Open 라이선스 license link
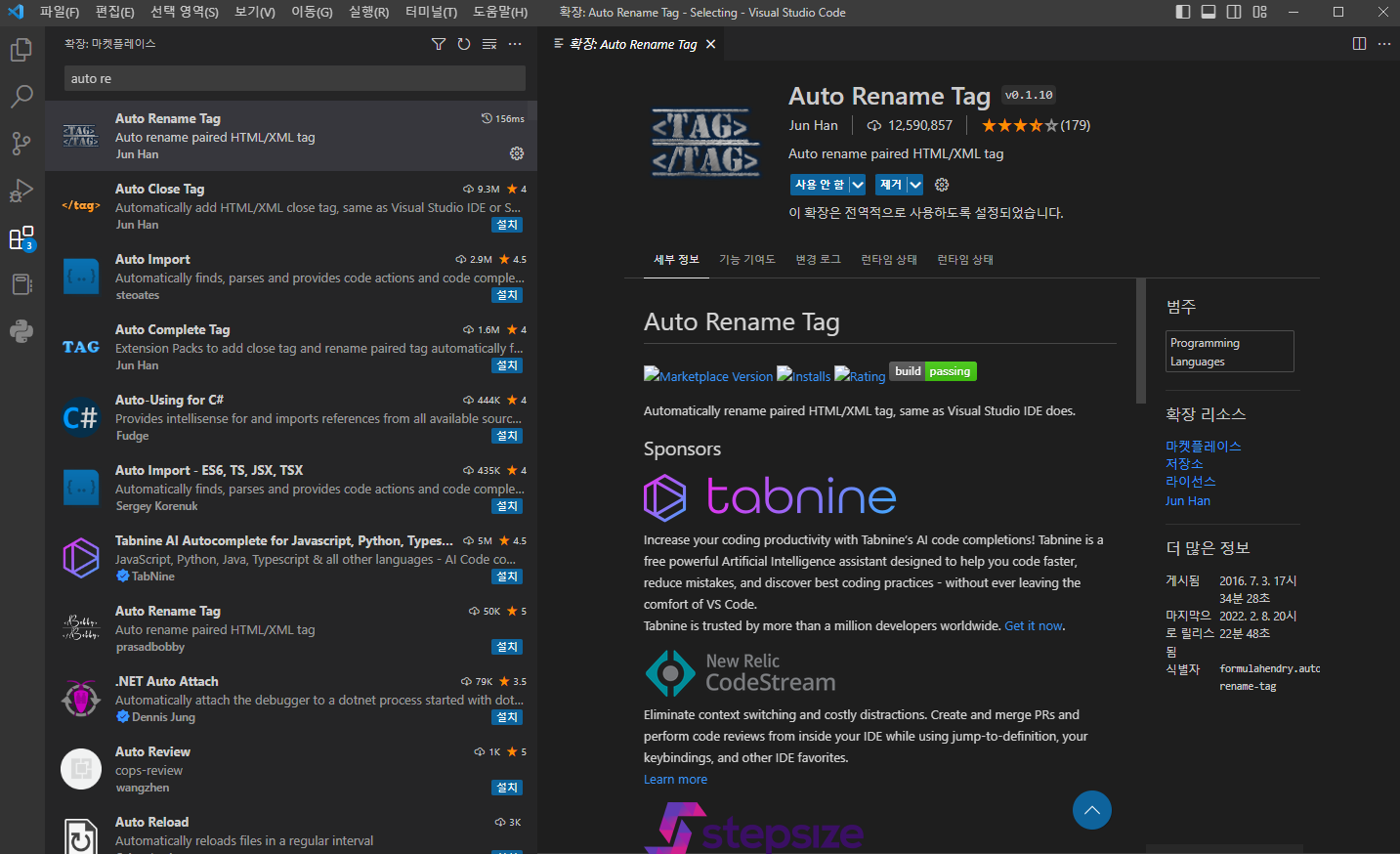 point(1190,482)
